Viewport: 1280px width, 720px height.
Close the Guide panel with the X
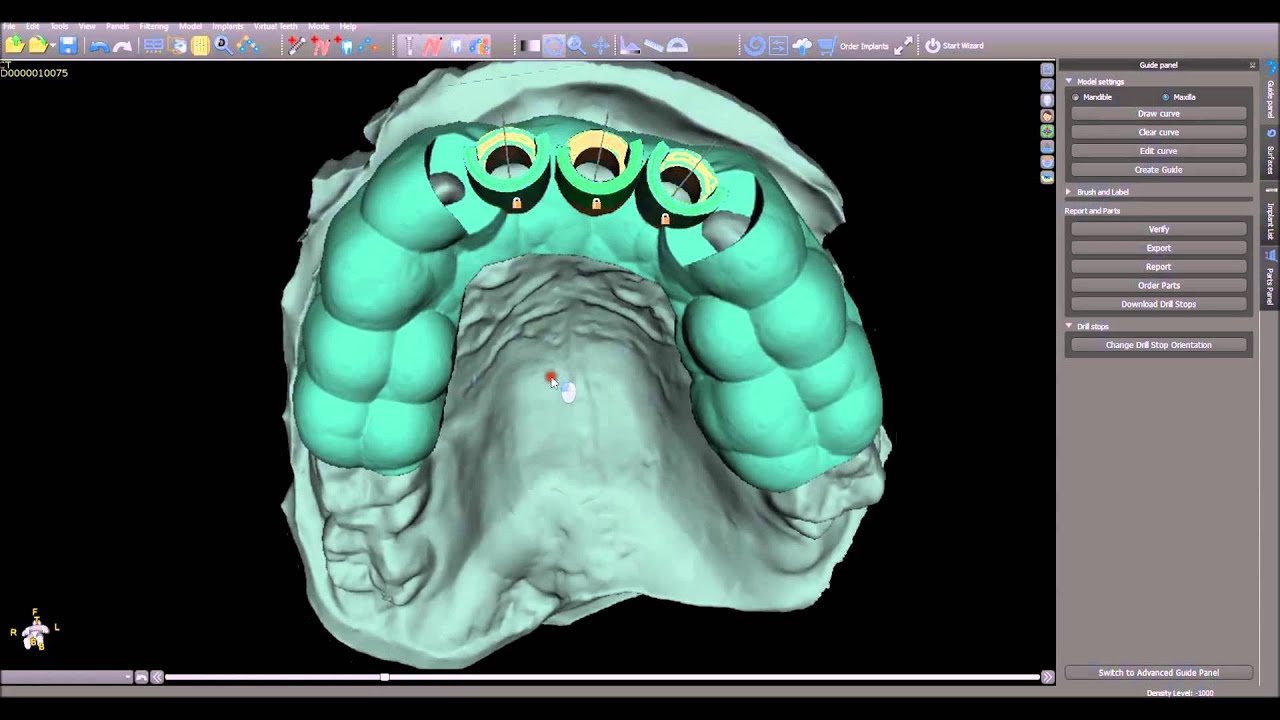click(x=1252, y=65)
